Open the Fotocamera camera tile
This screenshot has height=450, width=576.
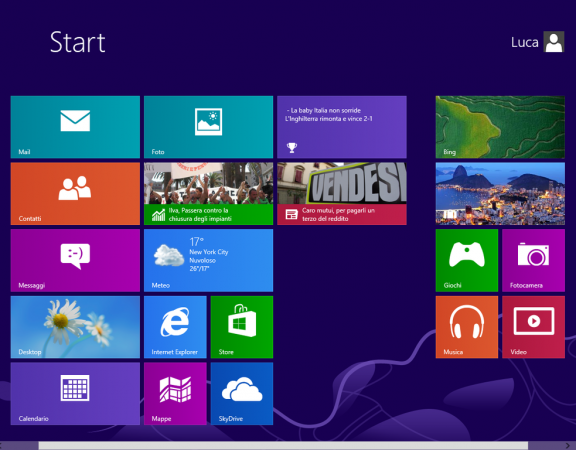tap(533, 260)
